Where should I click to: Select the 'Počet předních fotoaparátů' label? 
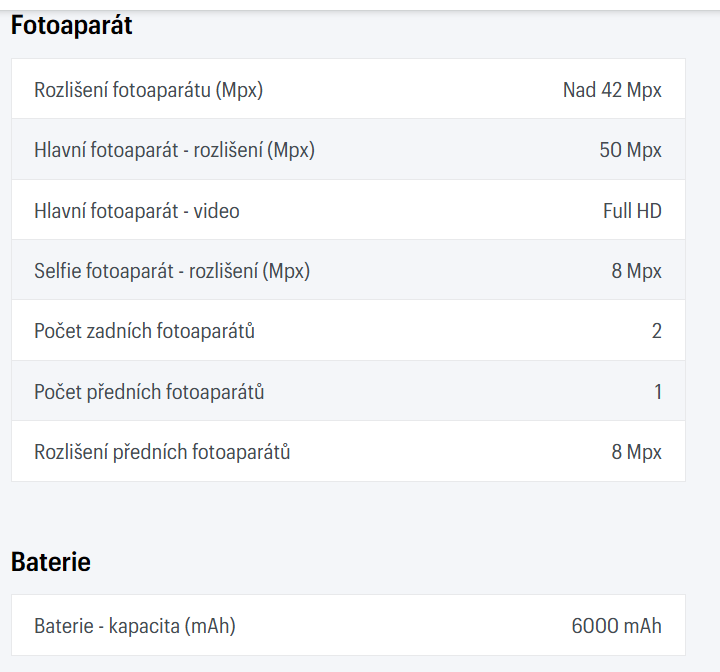(x=149, y=392)
